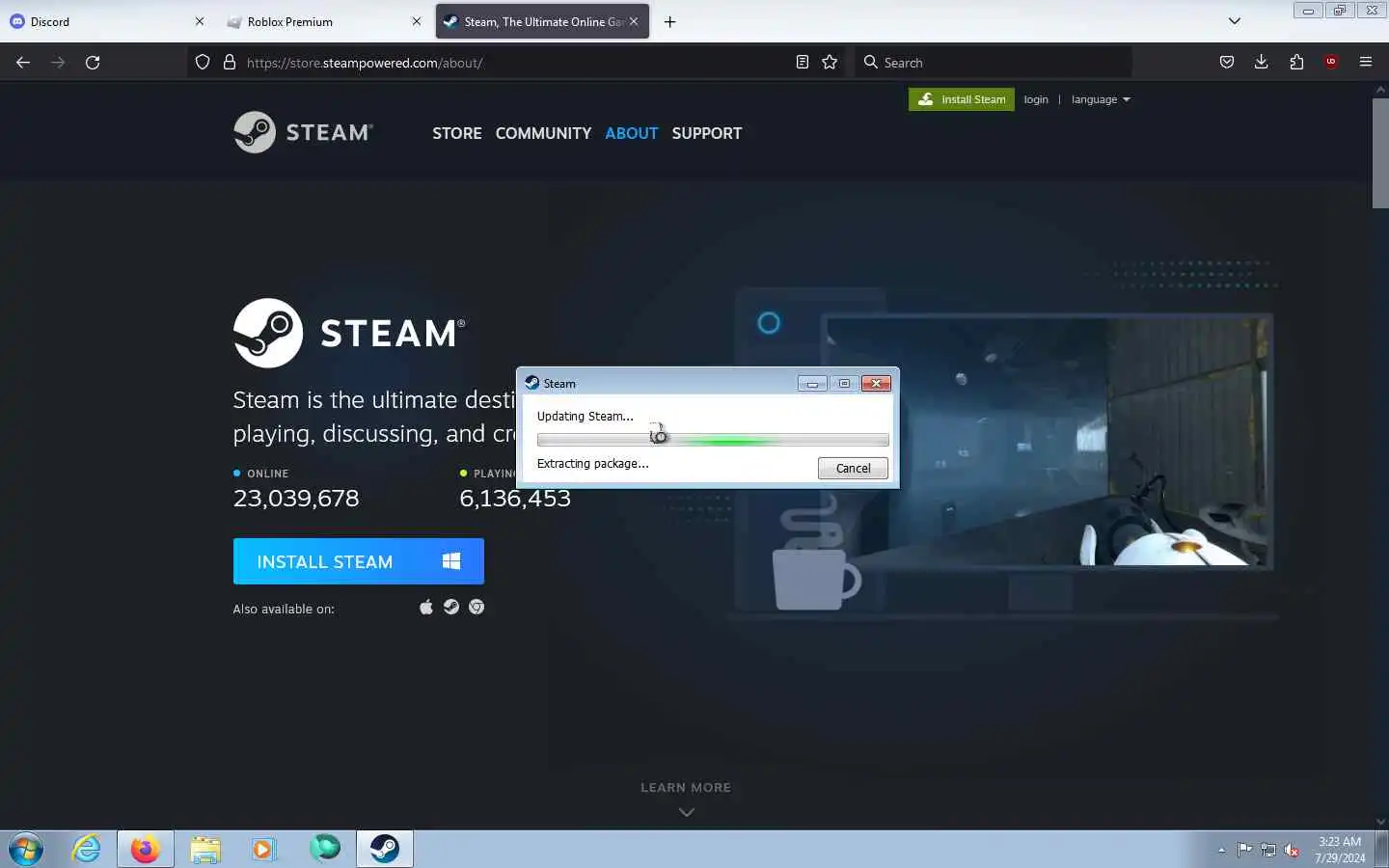Screen dimensions: 1389x868
Task: Select the Steam, The Ultimate Online tab
Action: 542,21
